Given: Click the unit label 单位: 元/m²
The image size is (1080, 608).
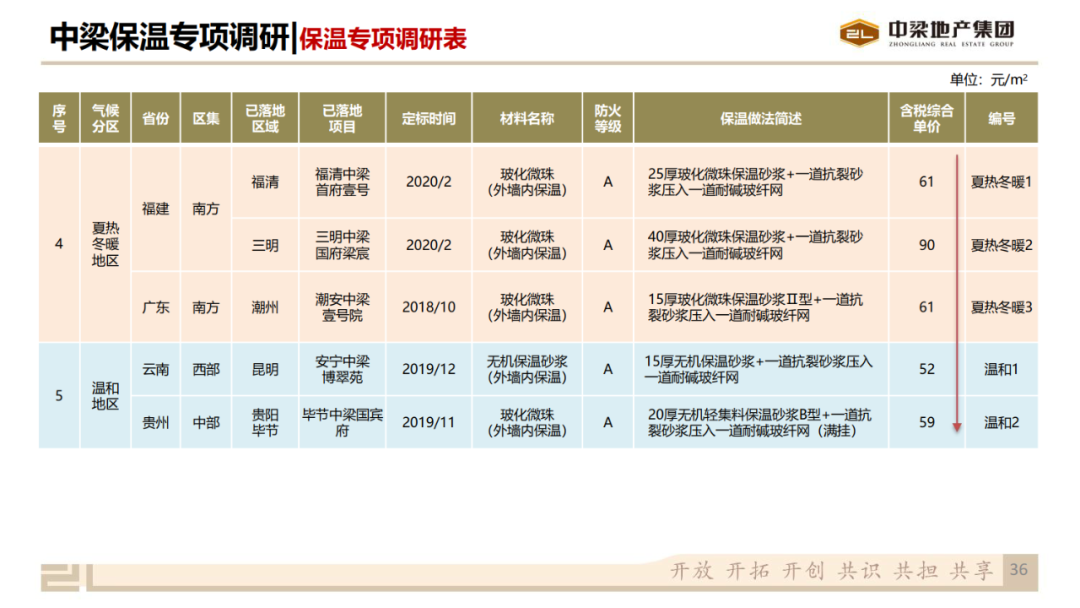Looking at the screenshot, I should click(x=988, y=80).
